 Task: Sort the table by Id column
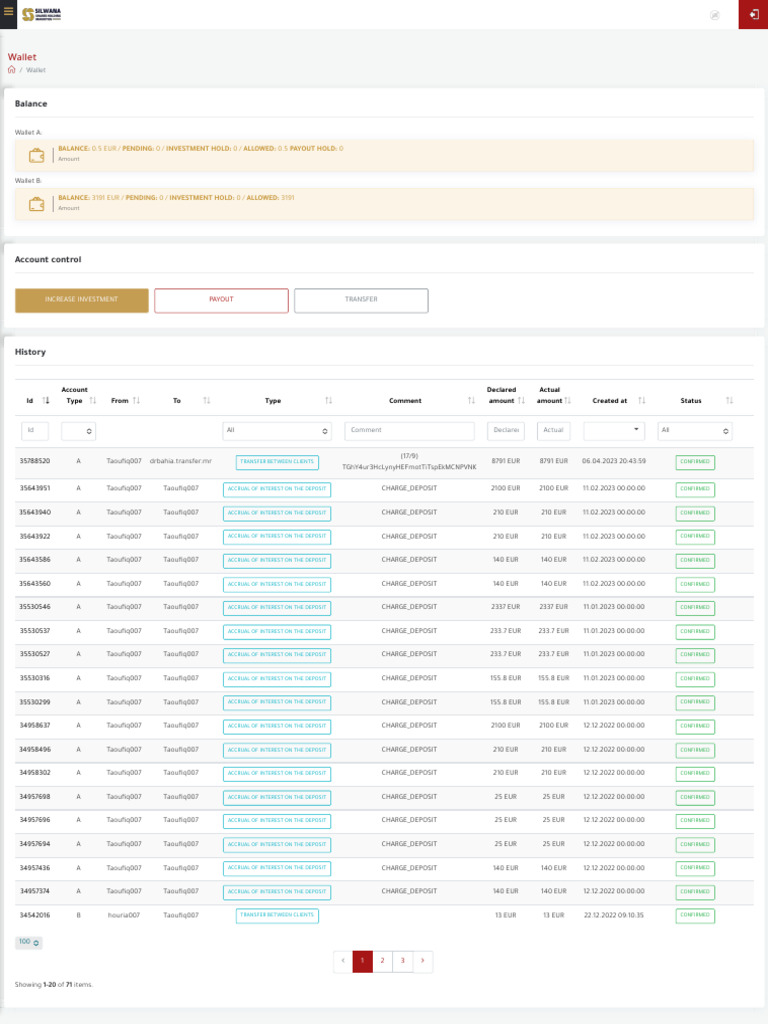[46, 400]
